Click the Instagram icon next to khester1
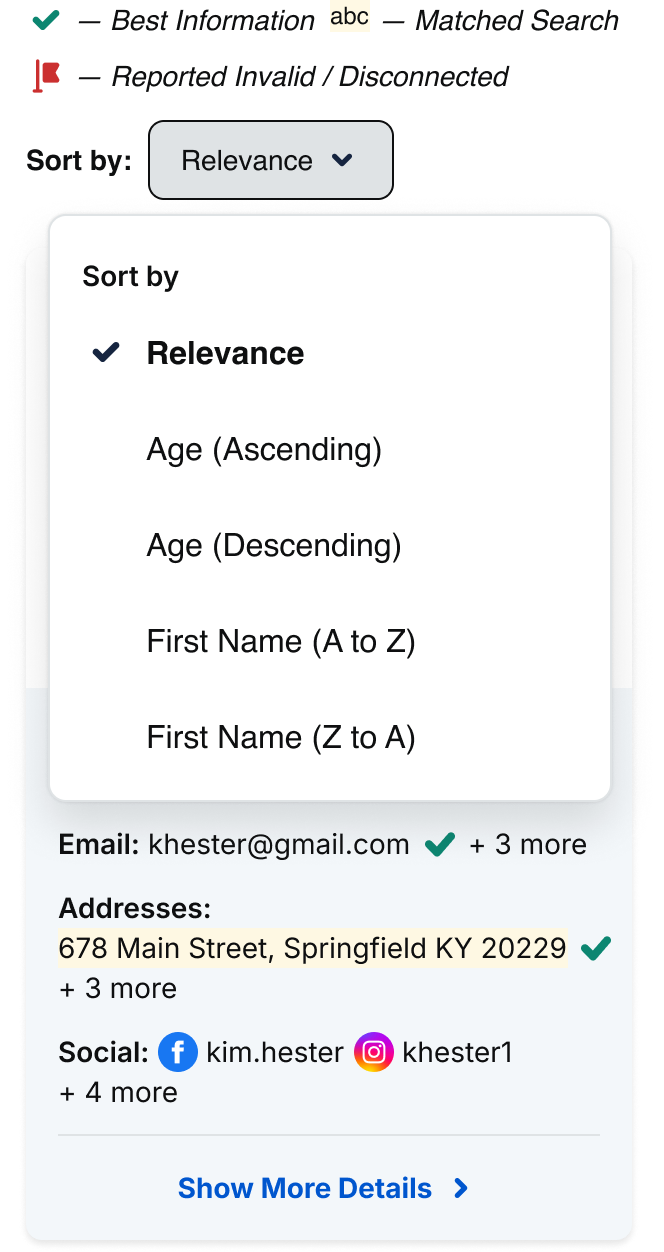This screenshot has height=1252, width=664. click(374, 1053)
